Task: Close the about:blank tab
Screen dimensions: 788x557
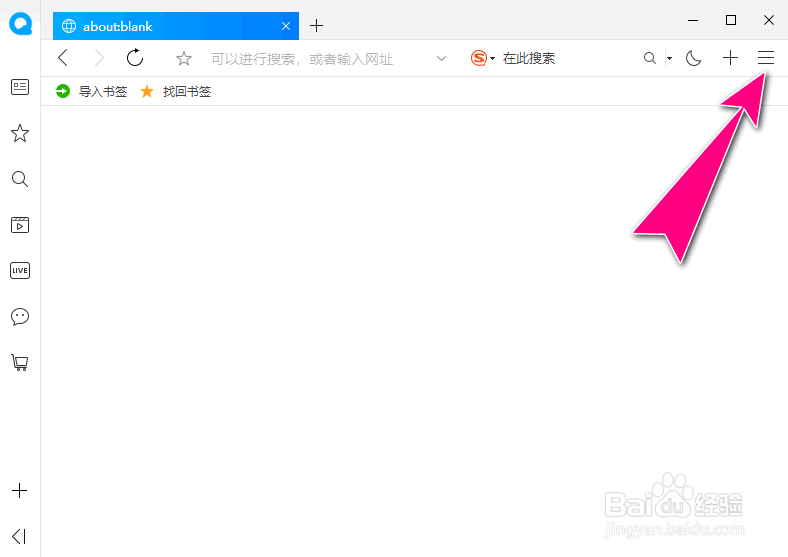Action: point(286,26)
